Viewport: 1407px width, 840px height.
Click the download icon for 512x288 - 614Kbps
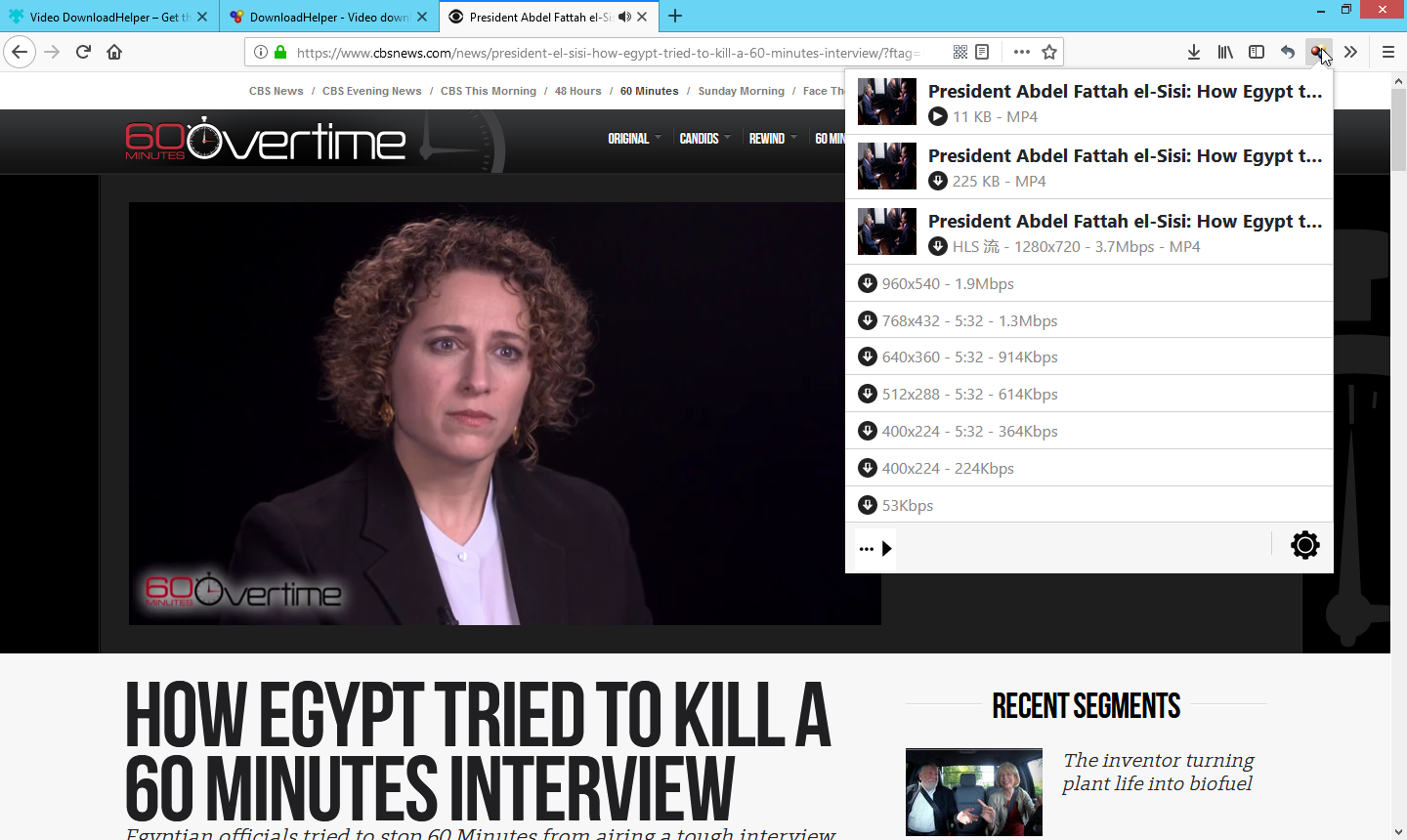pos(867,394)
